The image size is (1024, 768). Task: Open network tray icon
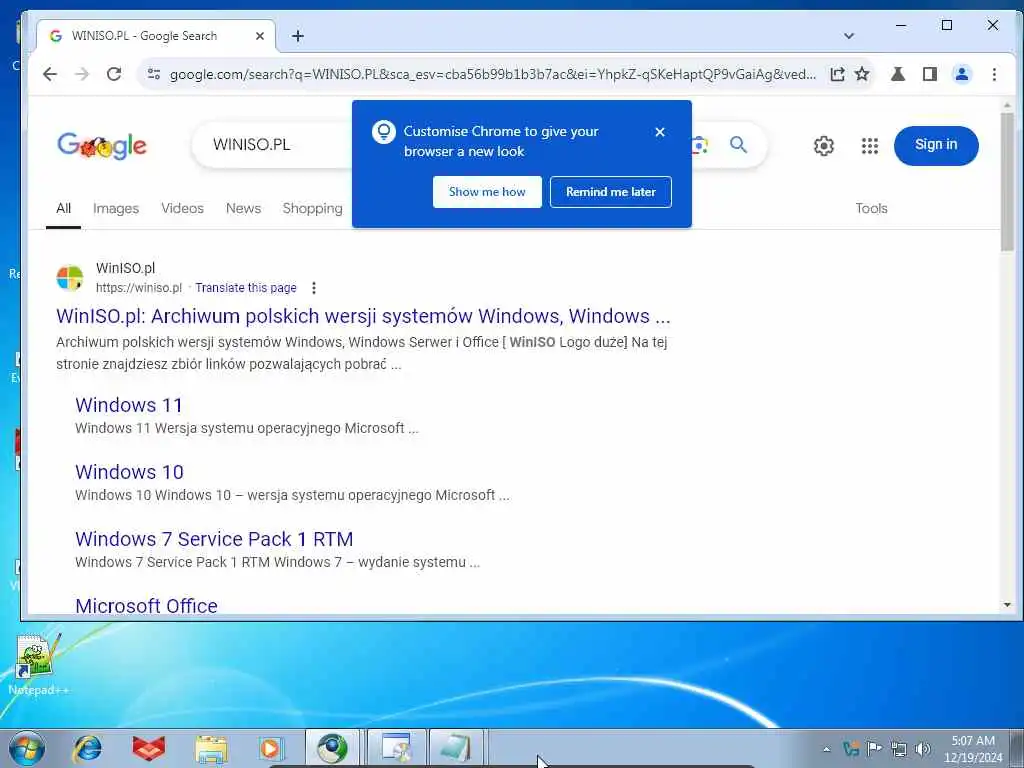[899, 749]
